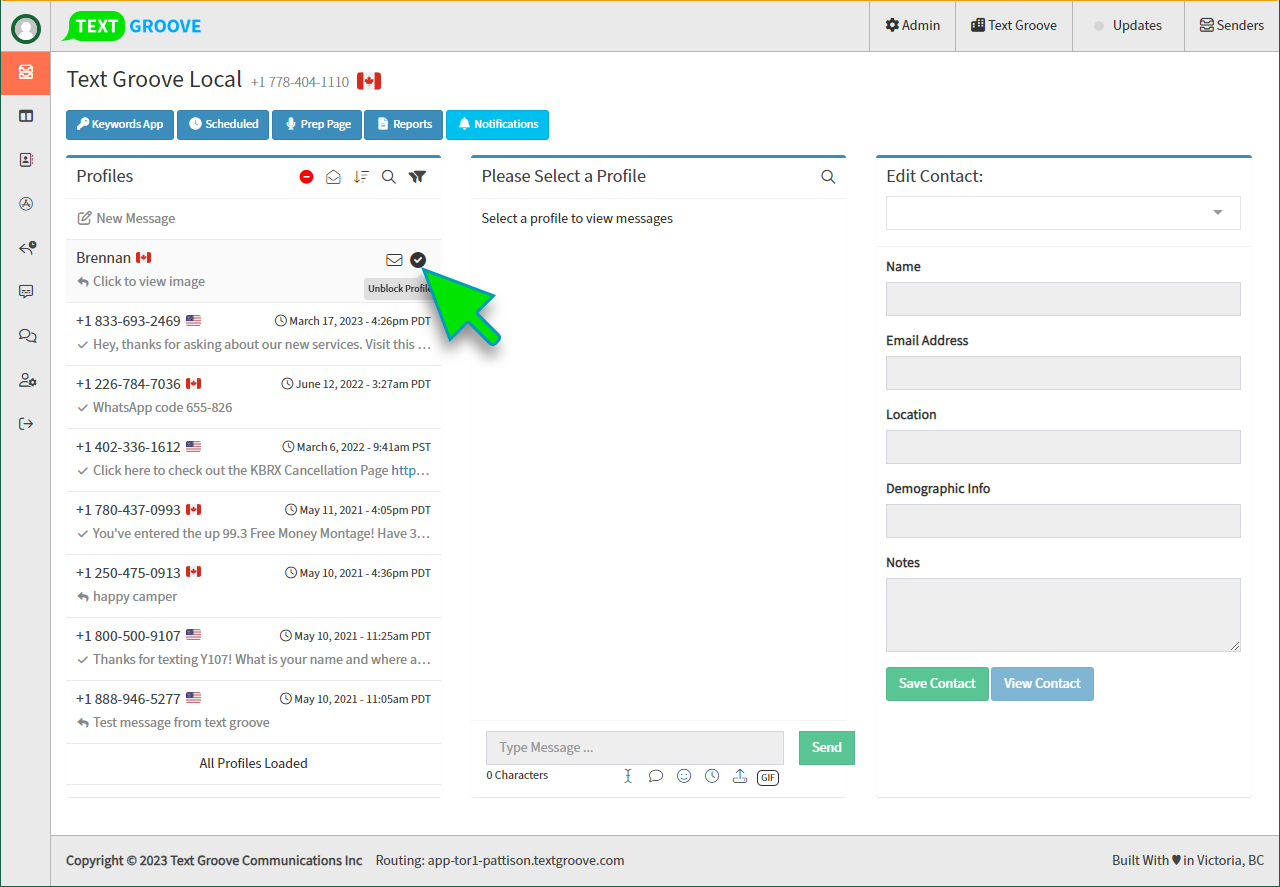Click the 'WhatsApp code 655-826' message preview
The width and height of the screenshot is (1280, 887).
[x=163, y=408]
